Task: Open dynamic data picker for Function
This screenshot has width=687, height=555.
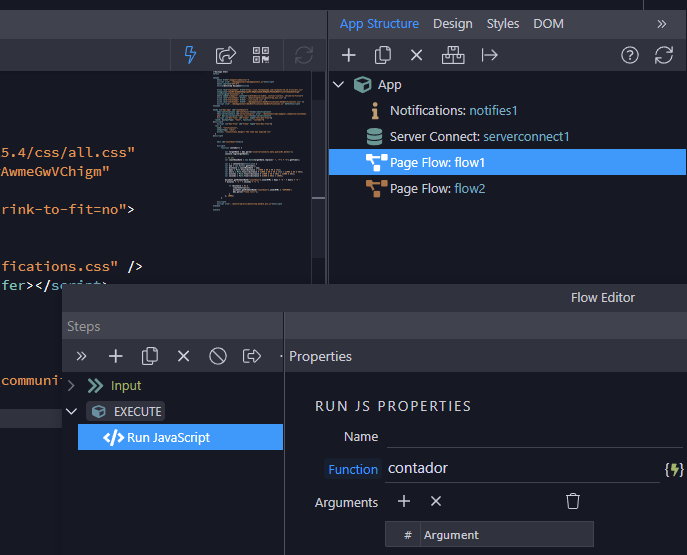Action: pyautogui.click(x=674, y=470)
